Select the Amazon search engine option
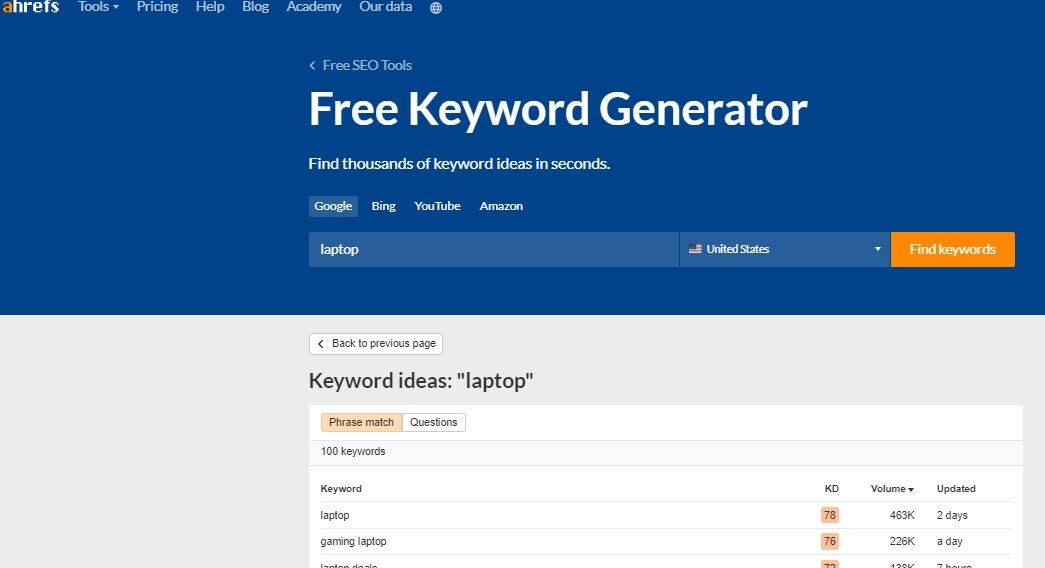This screenshot has height=568, width=1045. (501, 206)
